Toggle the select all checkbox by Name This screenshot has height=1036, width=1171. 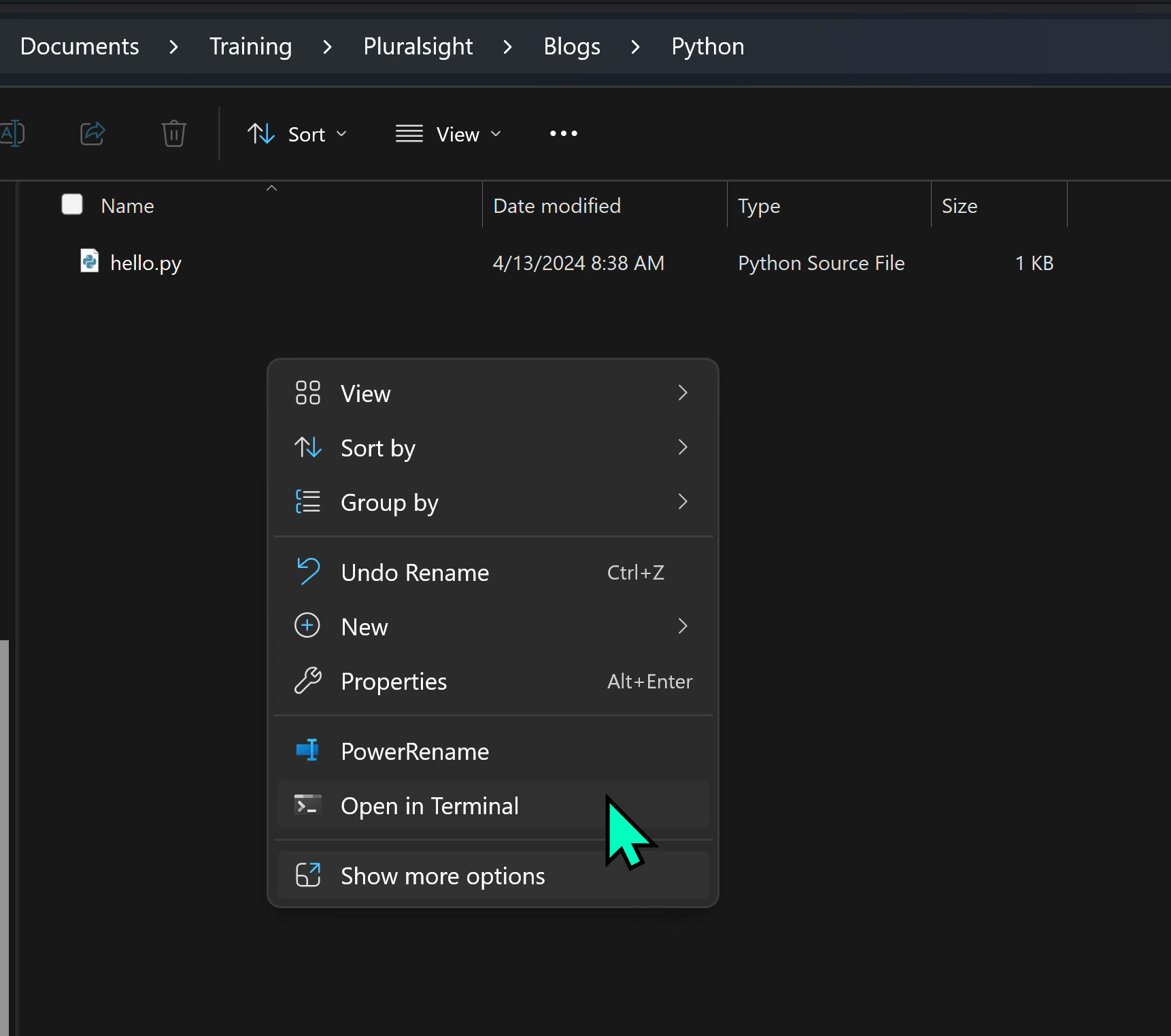(x=72, y=205)
